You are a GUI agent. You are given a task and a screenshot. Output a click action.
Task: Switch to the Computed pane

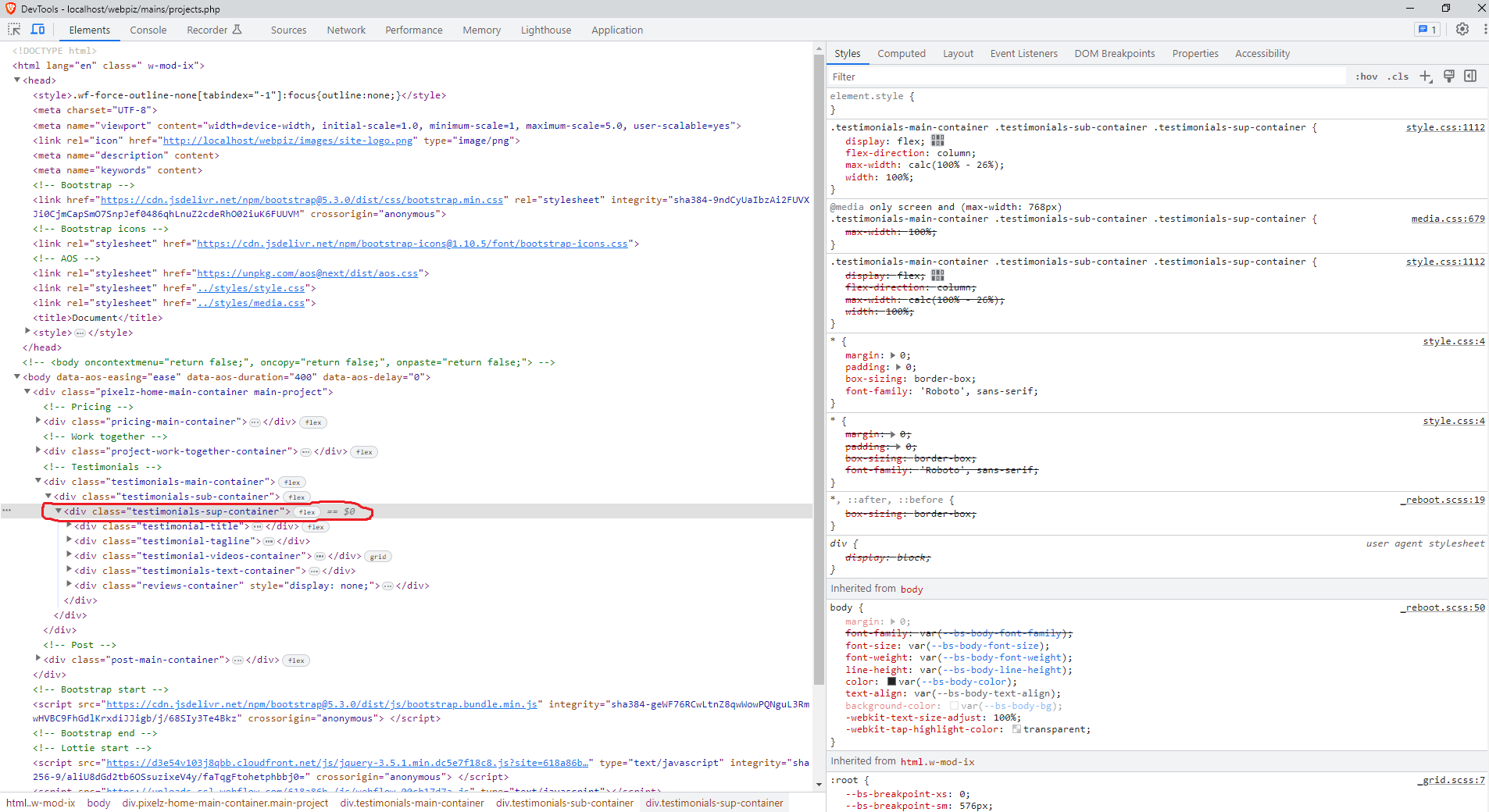click(901, 53)
